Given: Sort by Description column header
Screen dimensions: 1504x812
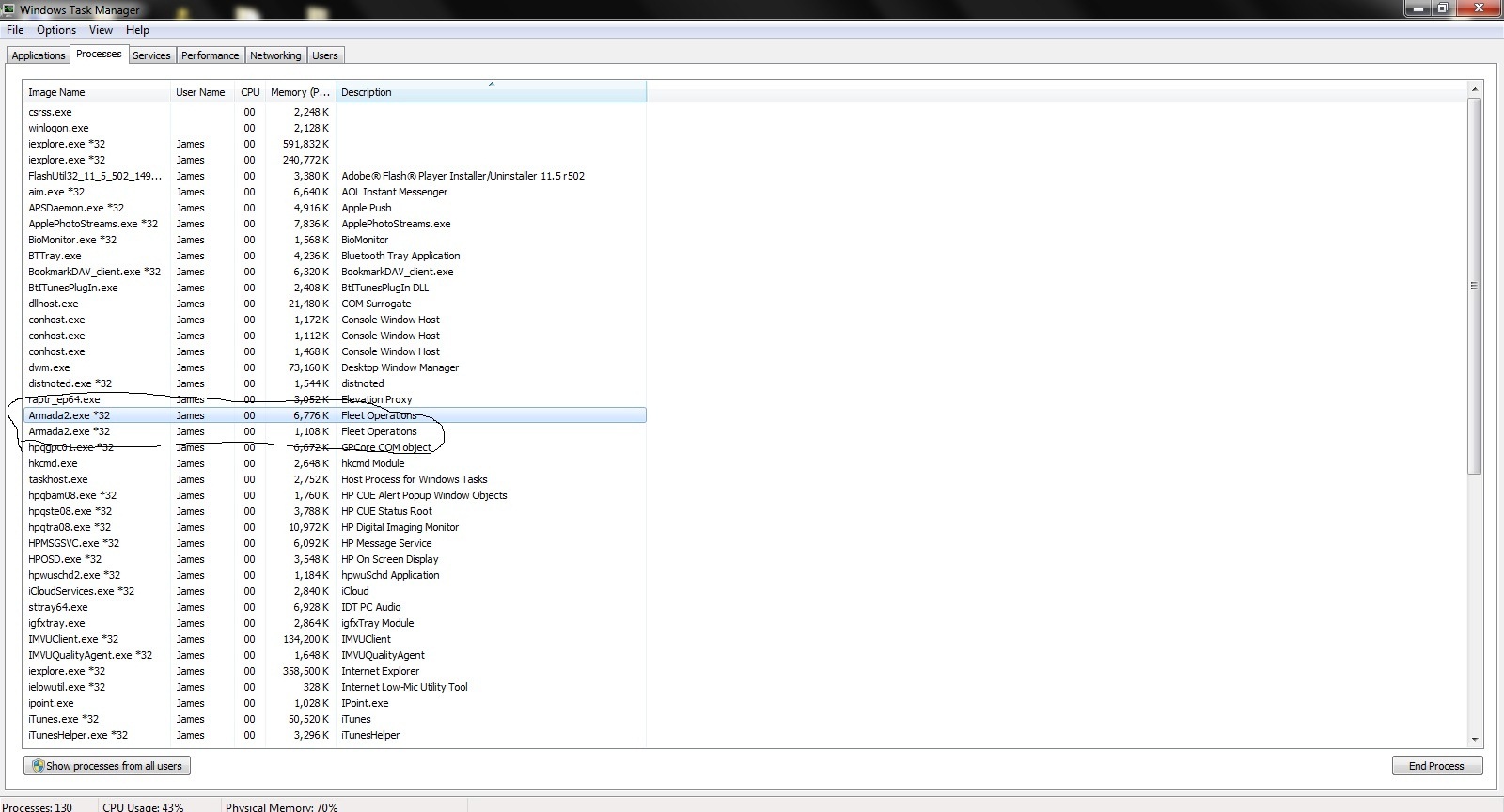Looking at the screenshot, I should pos(491,92).
